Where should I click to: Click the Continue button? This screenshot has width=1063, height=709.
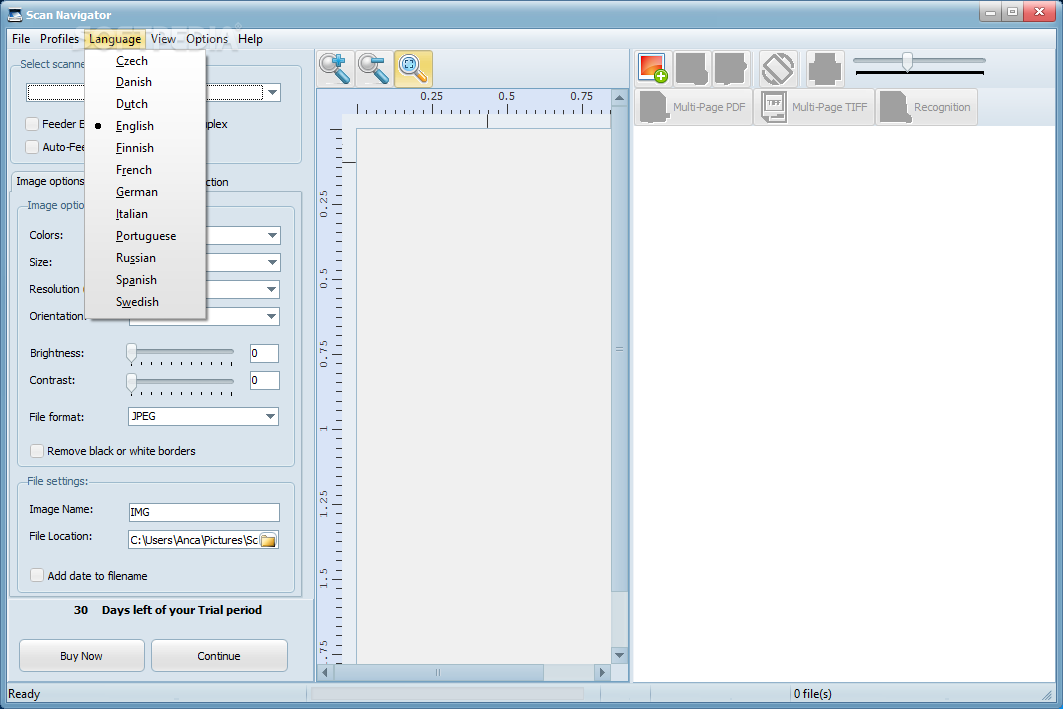click(219, 655)
